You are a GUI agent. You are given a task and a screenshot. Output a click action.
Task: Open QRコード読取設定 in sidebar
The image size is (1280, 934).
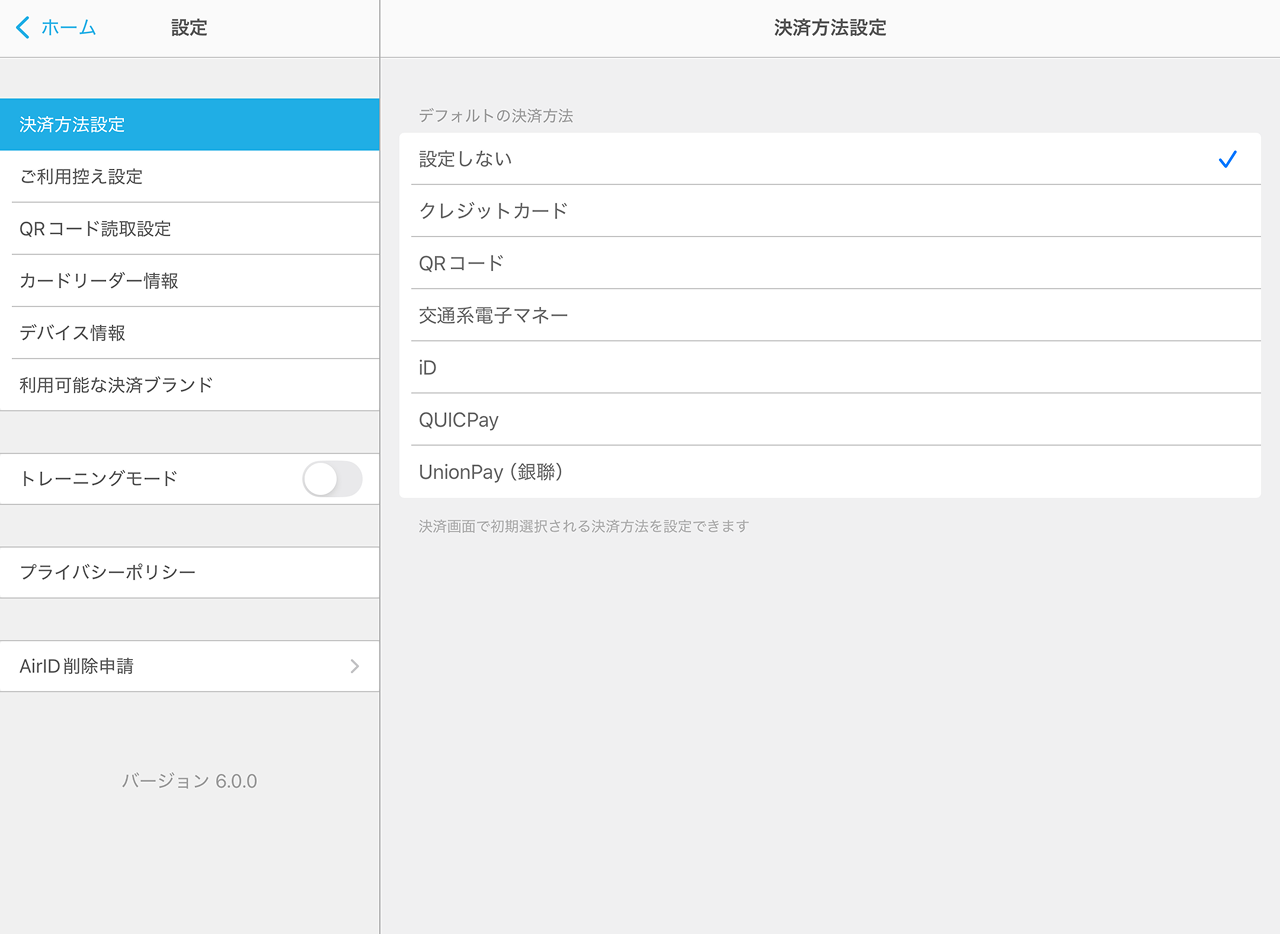189,229
